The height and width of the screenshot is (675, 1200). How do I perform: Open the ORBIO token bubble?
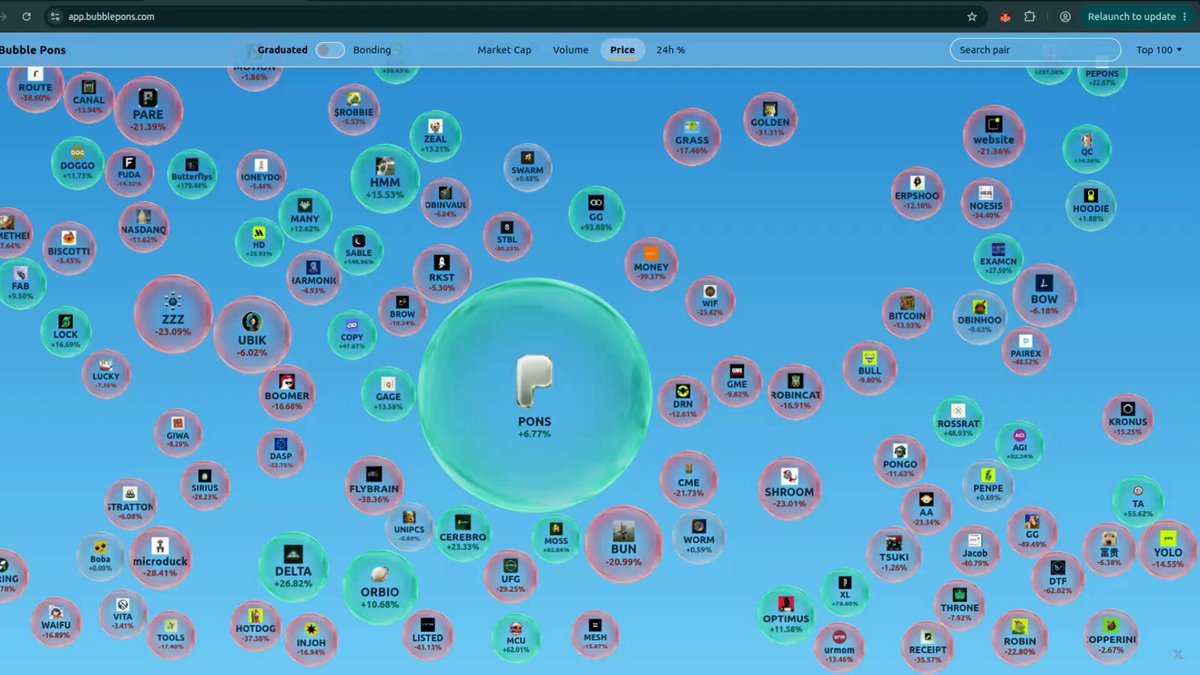[x=380, y=587]
